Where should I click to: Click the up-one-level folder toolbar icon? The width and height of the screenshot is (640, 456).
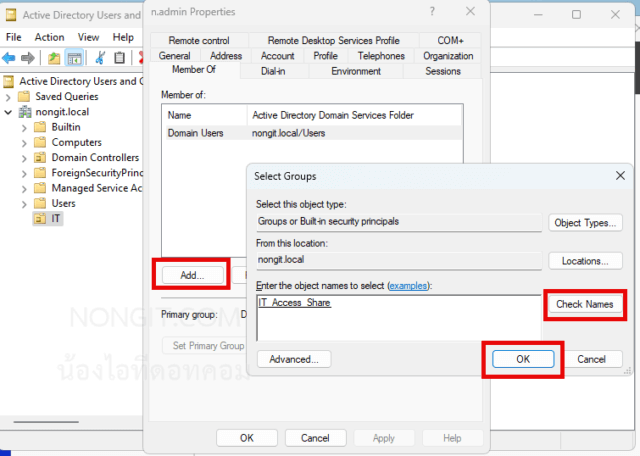(x=53, y=58)
